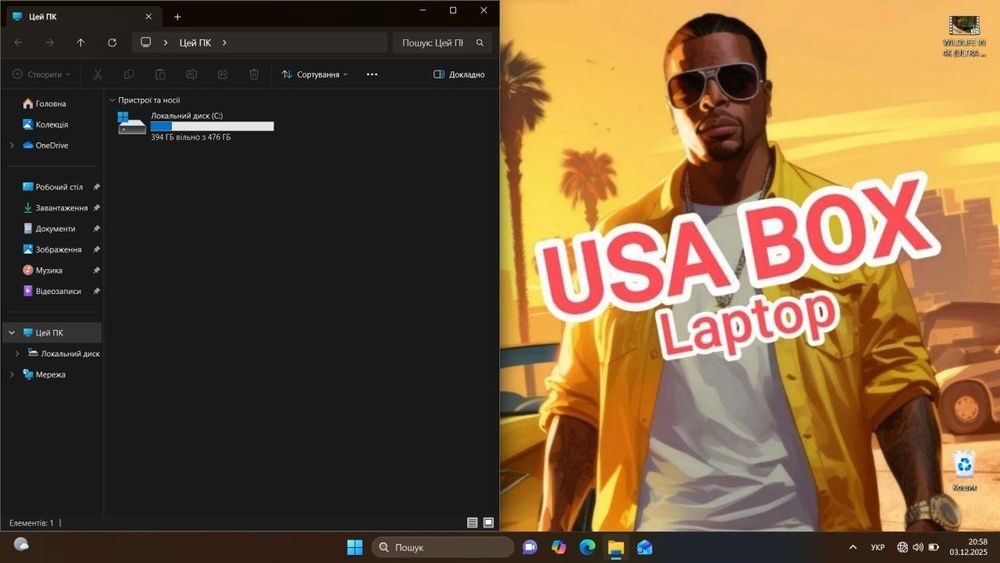Click the Share icon in the toolbar
The image size is (1000, 563).
point(223,75)
